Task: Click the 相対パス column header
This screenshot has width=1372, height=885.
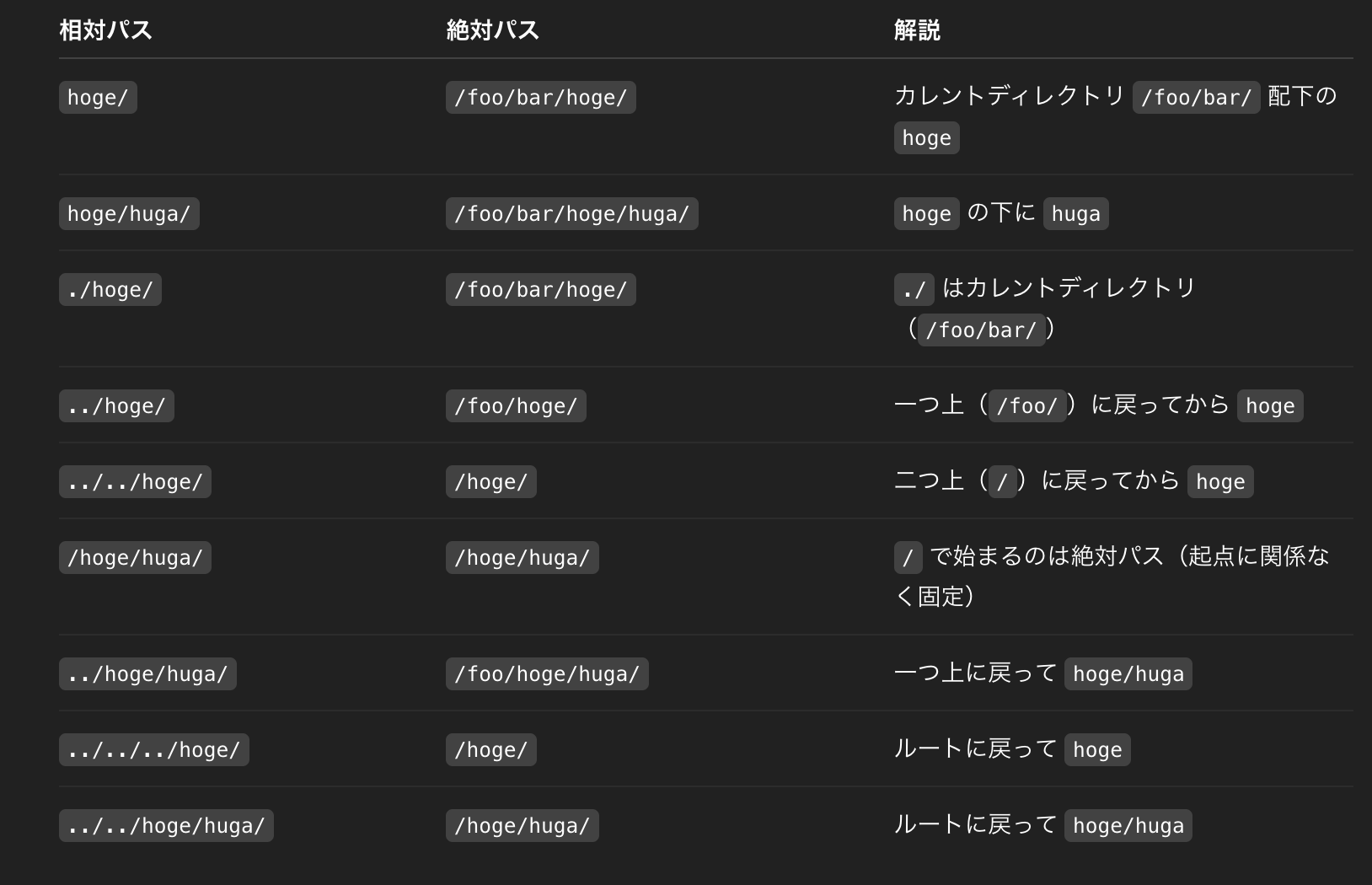Action: point(105,30)
